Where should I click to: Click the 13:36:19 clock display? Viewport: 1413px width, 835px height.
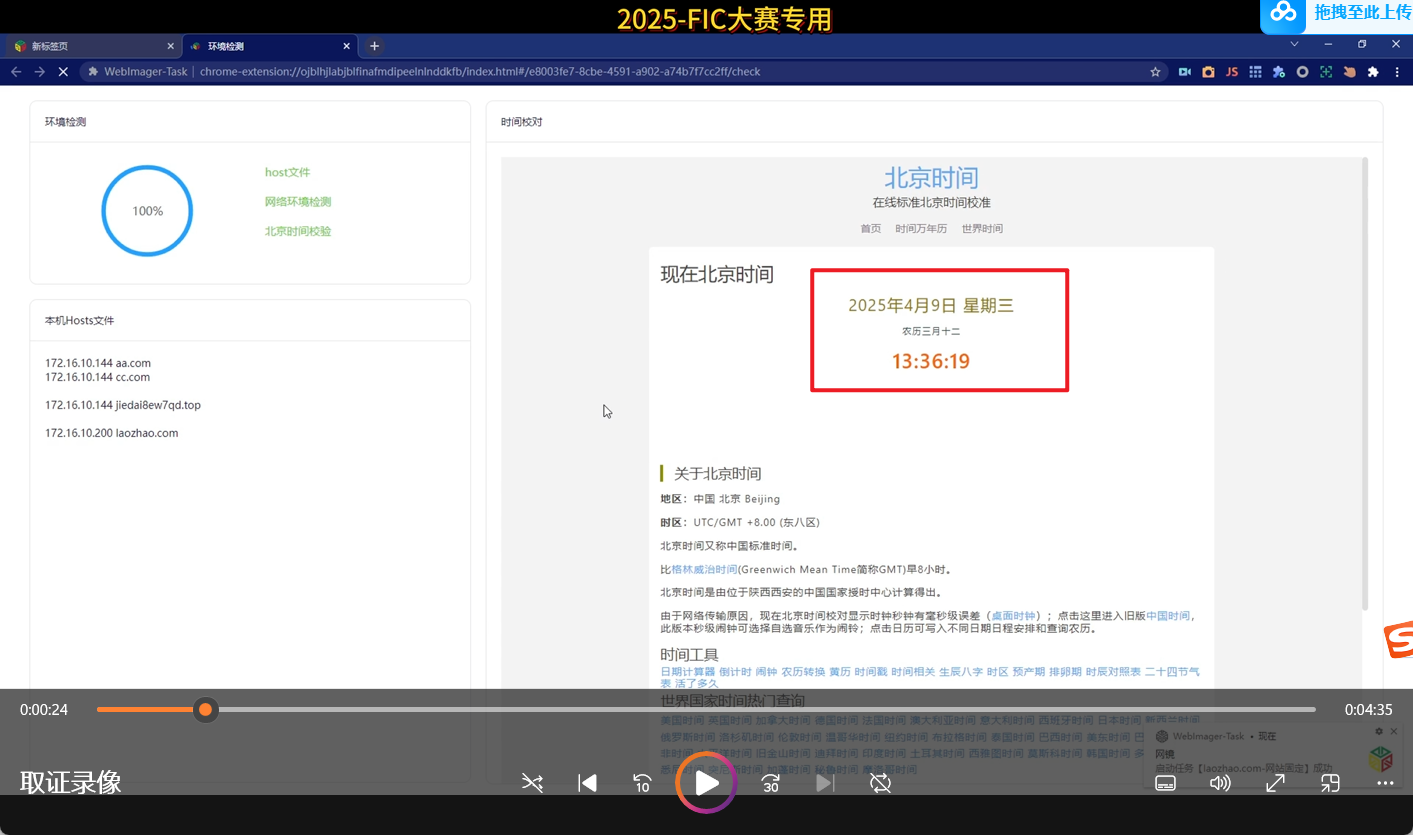click(931, 361)
